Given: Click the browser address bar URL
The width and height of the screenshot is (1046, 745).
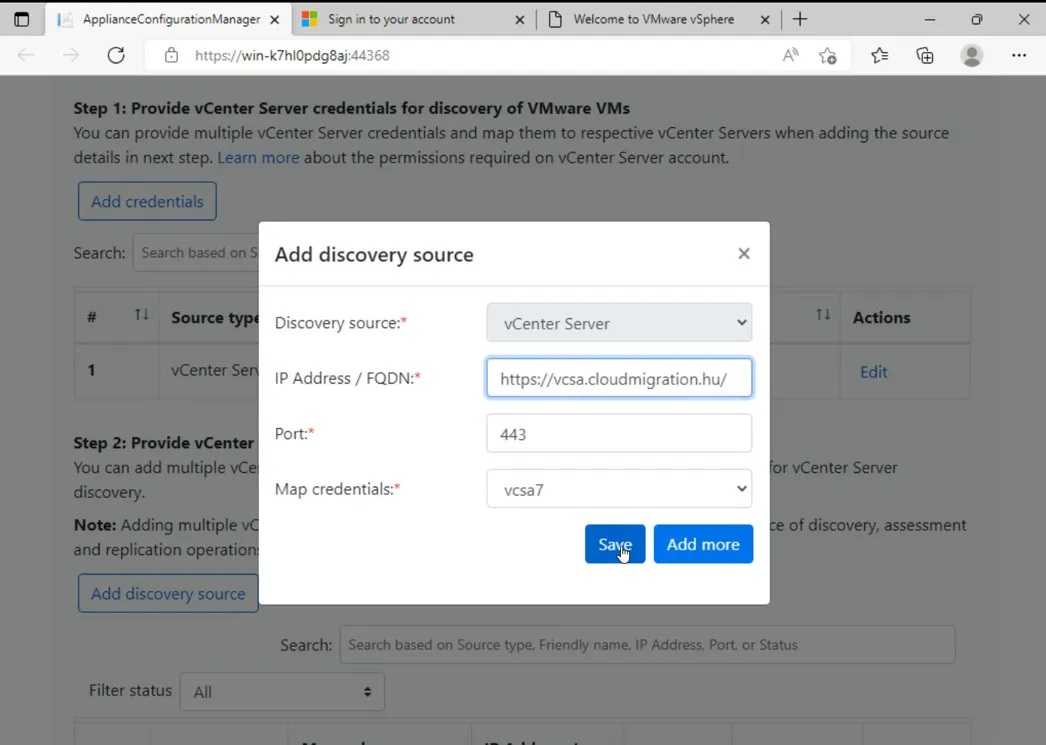Looking at the screenshot, I should click(x=292, y=55).
